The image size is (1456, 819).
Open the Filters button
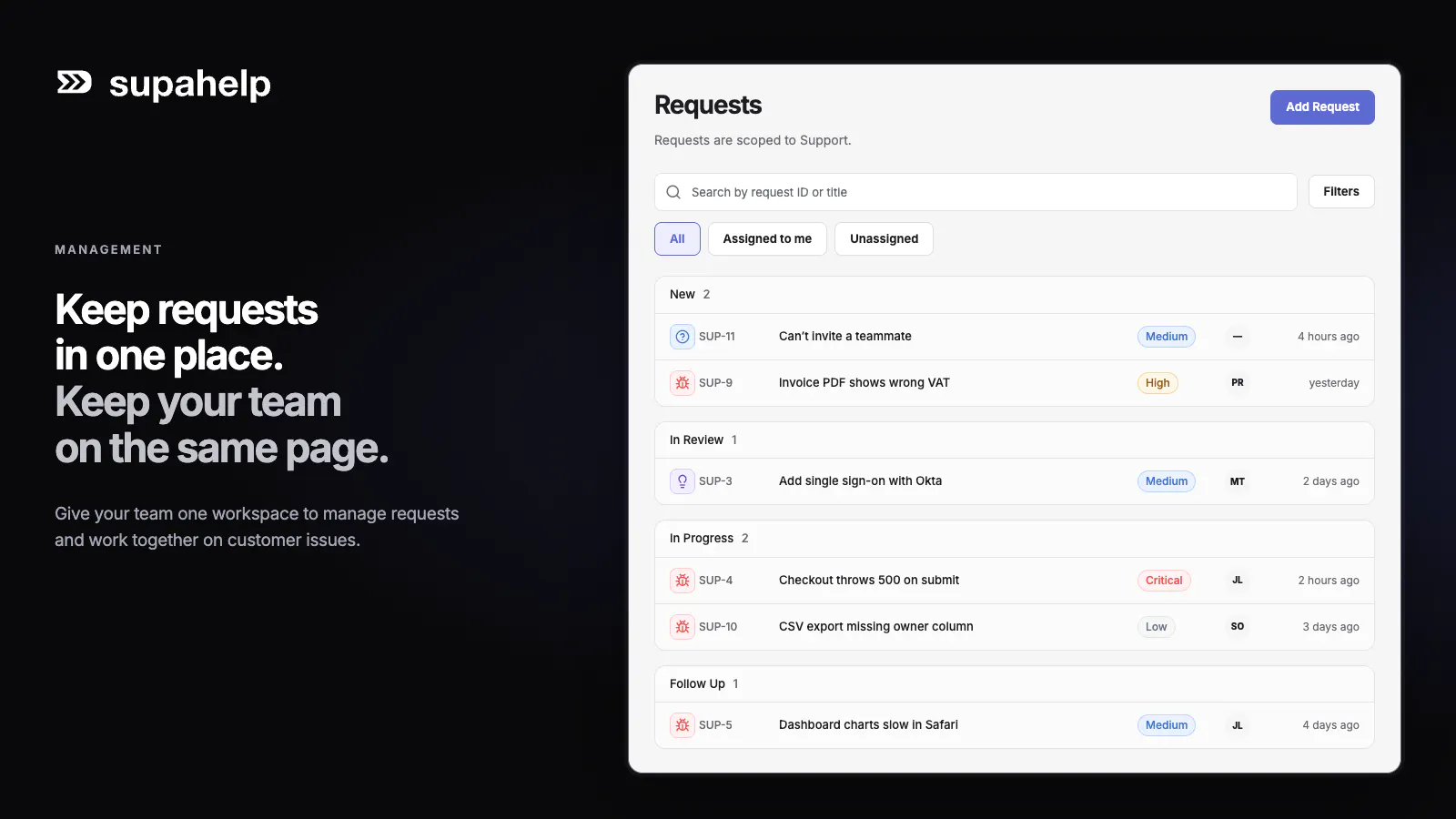pos(1341,192)
